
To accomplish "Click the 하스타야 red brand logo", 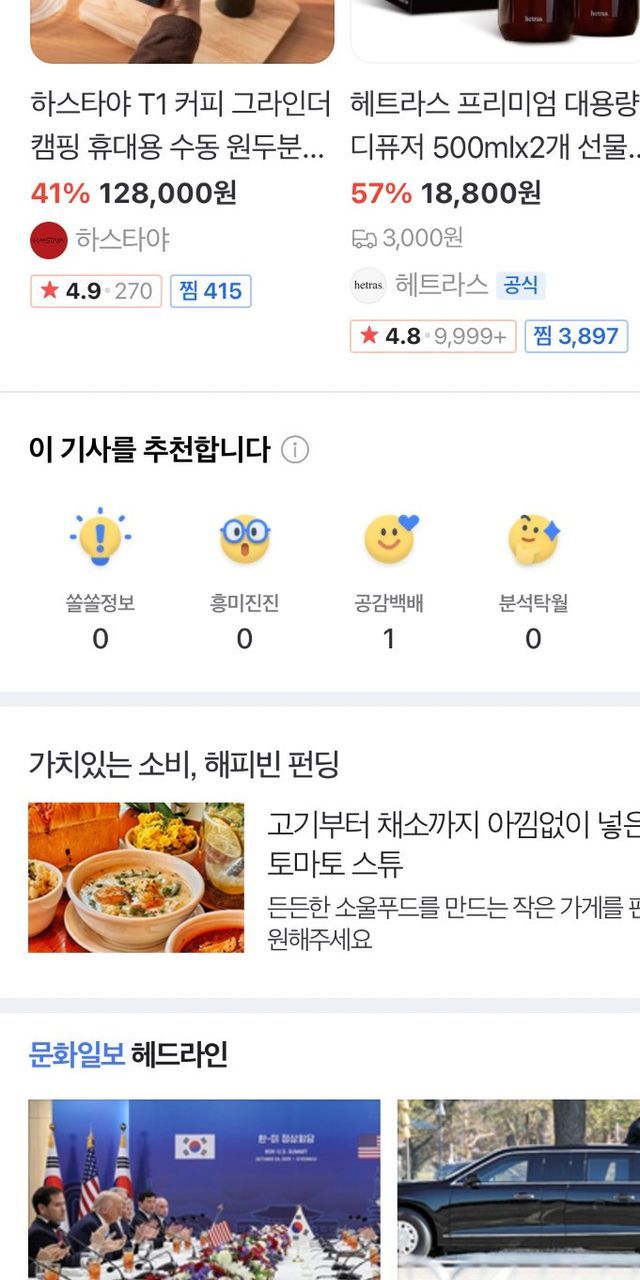I will (48, 240).
